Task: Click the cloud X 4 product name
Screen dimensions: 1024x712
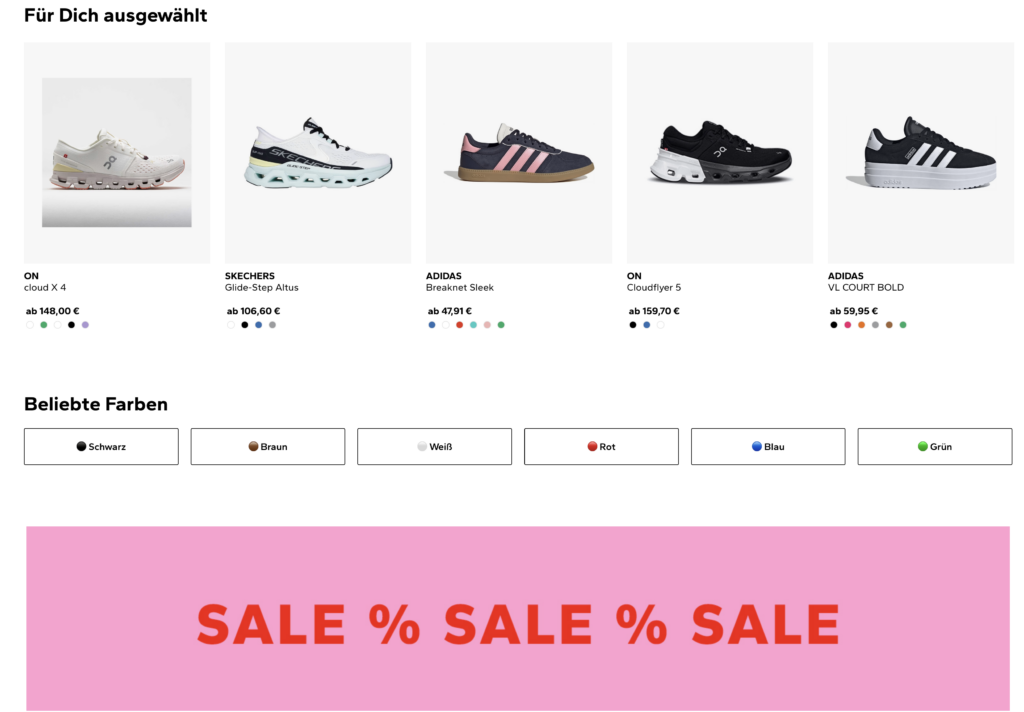Action: tap(45, 288)
